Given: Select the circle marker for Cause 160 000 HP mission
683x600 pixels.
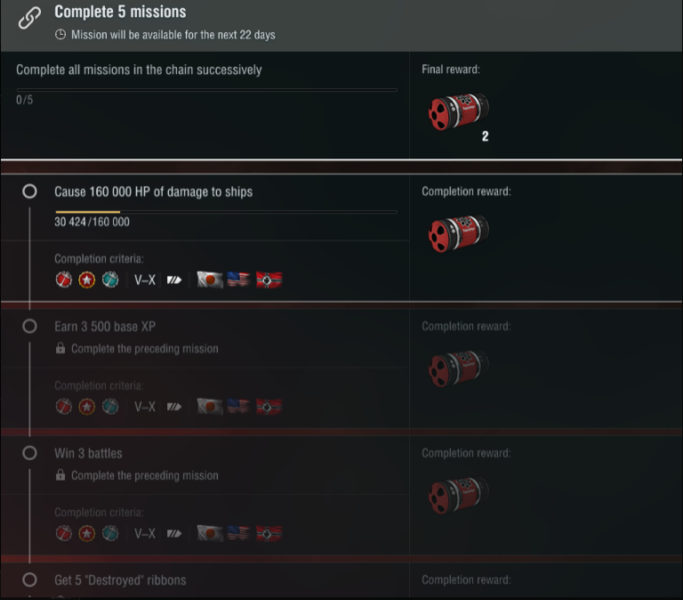Looking at the screenshot, I should [x=30, y=191].
